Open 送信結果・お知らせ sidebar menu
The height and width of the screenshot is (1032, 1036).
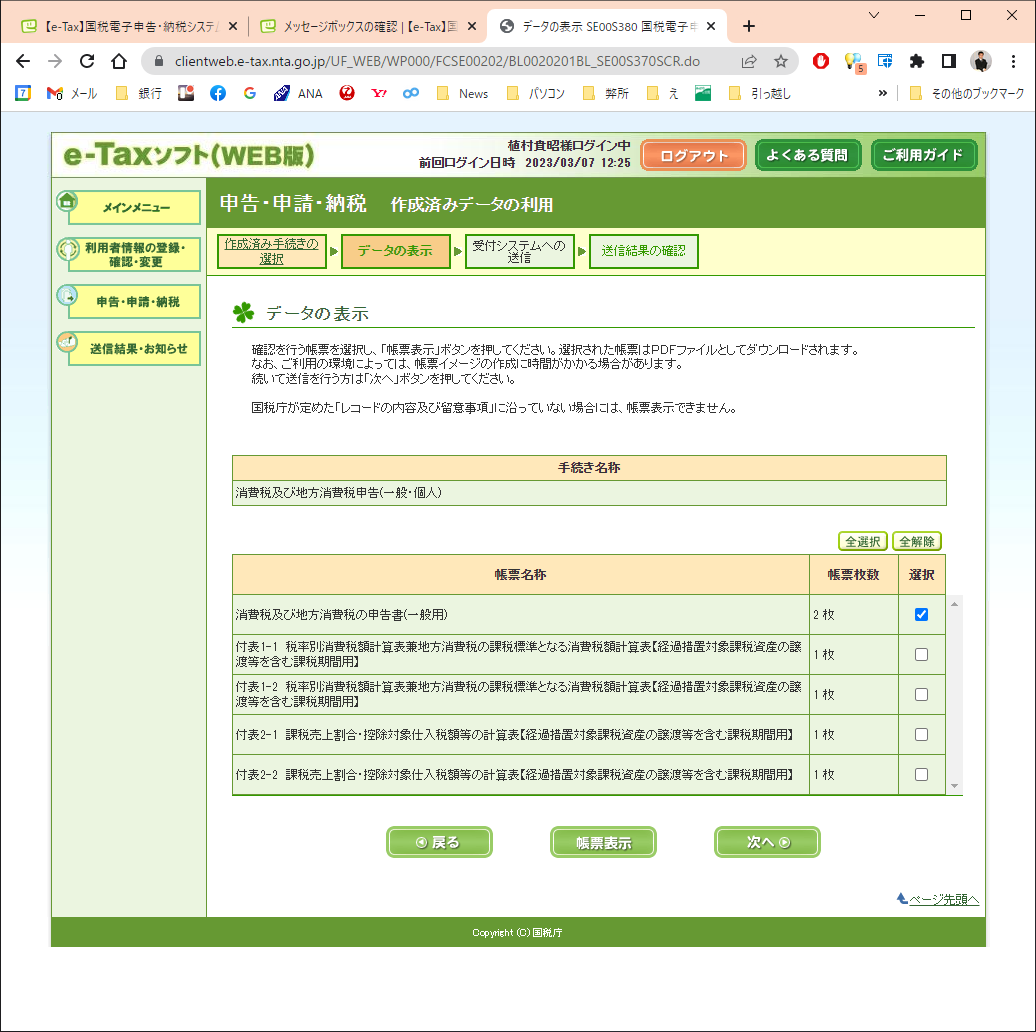pyautogui.click(x=129, y=348)
